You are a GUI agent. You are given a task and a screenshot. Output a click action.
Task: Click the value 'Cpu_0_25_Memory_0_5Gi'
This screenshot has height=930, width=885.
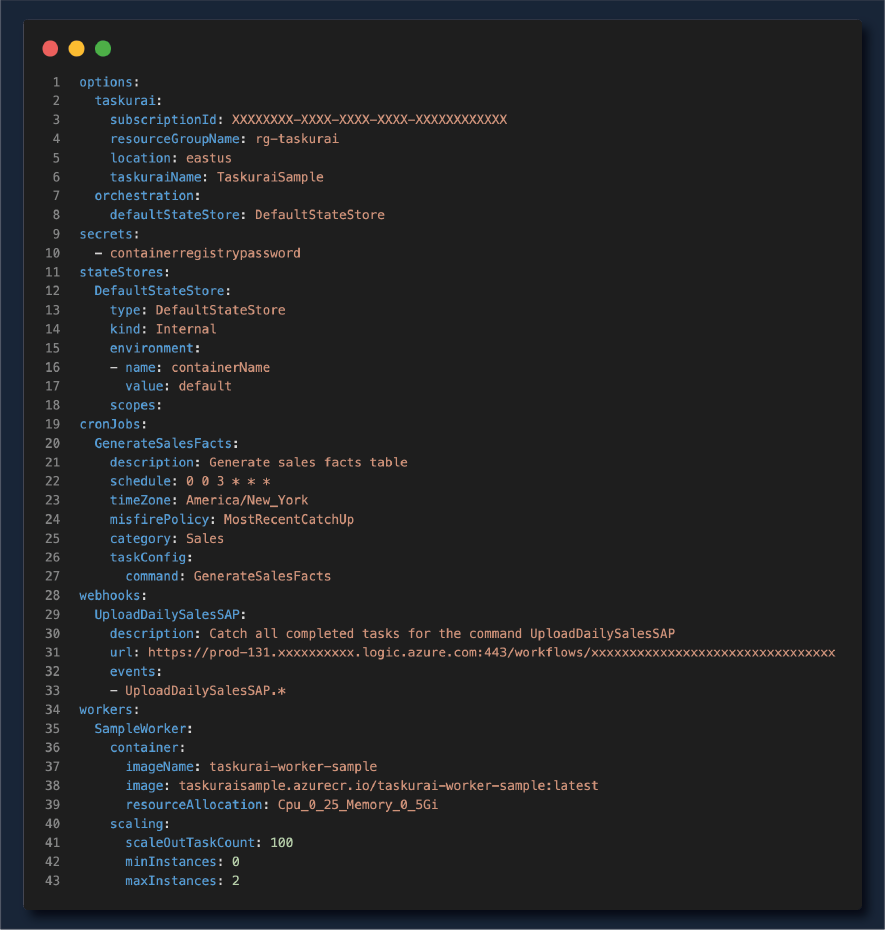click(x=358, y=805)
